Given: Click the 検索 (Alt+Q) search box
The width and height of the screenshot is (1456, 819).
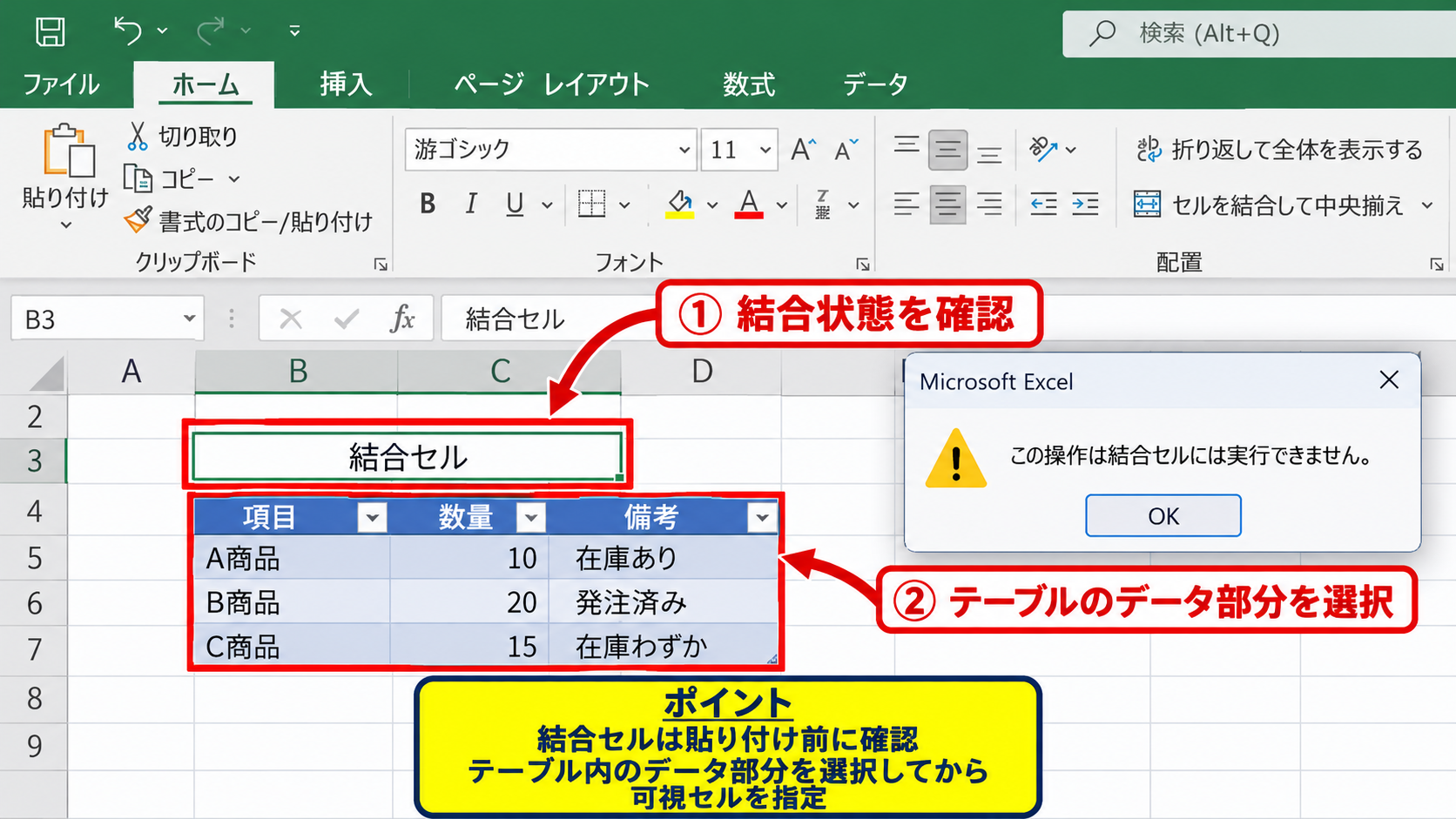Looking at the screenshot, I should 1259,33.
